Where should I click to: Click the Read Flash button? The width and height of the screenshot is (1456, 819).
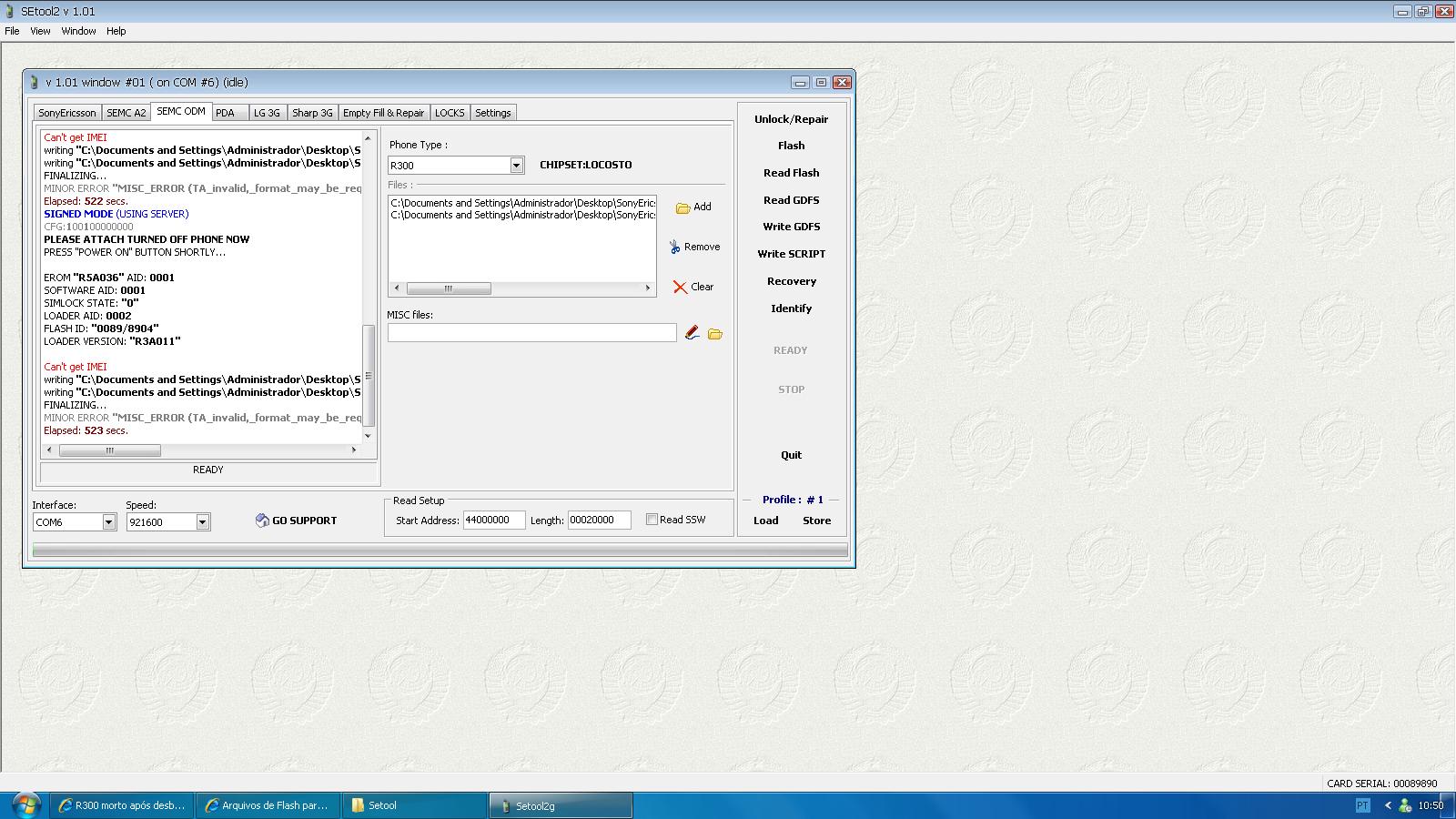click(x=792, y=173)
